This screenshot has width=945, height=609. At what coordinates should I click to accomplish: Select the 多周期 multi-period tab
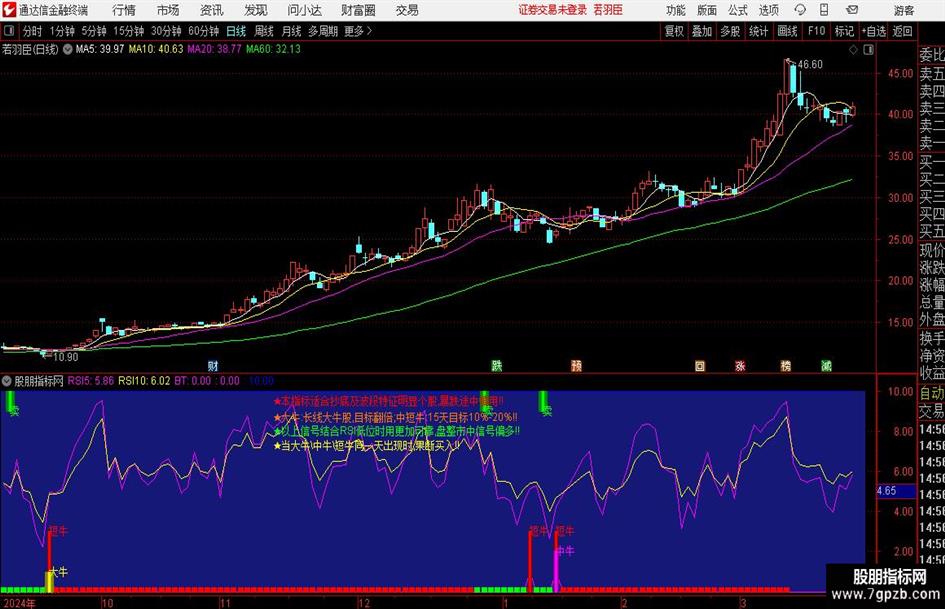[x=322, y=31]
